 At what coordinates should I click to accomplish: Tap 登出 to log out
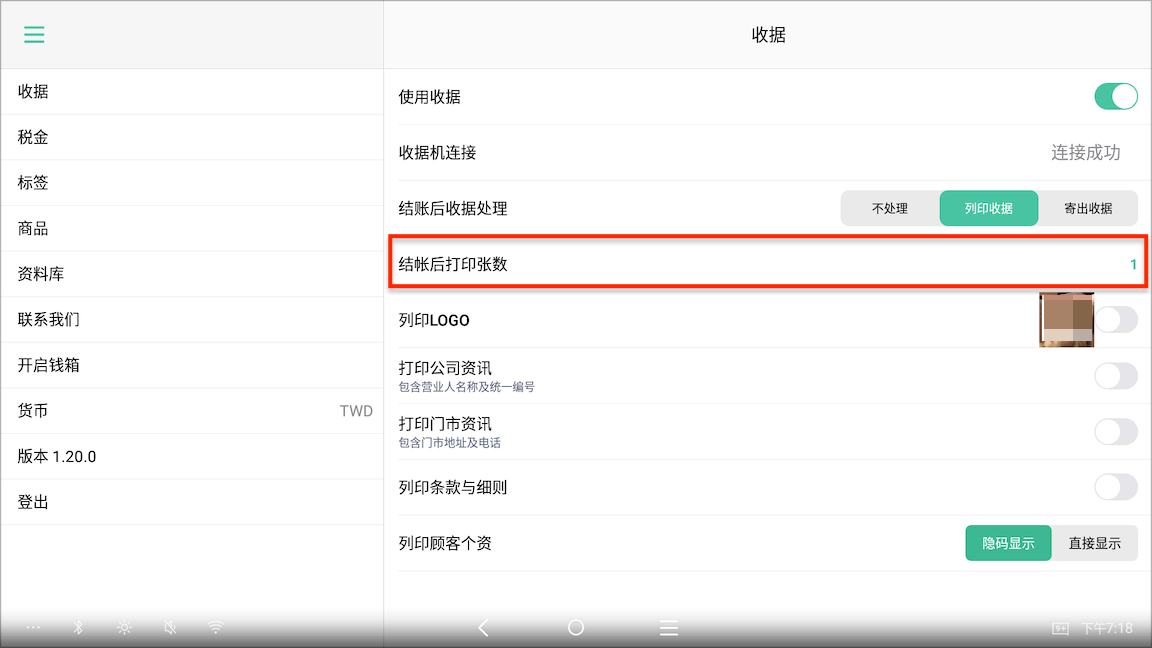[x=192, y=502]
